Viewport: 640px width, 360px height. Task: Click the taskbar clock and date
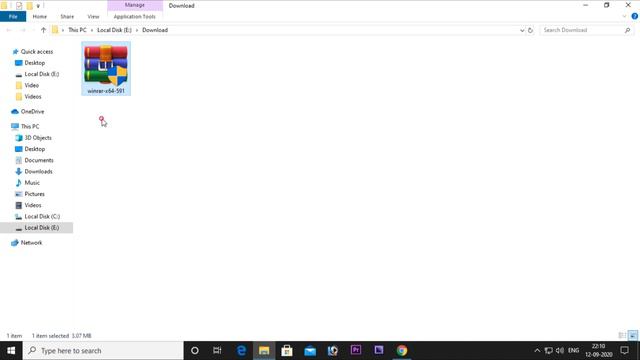(x=599, y=351)
